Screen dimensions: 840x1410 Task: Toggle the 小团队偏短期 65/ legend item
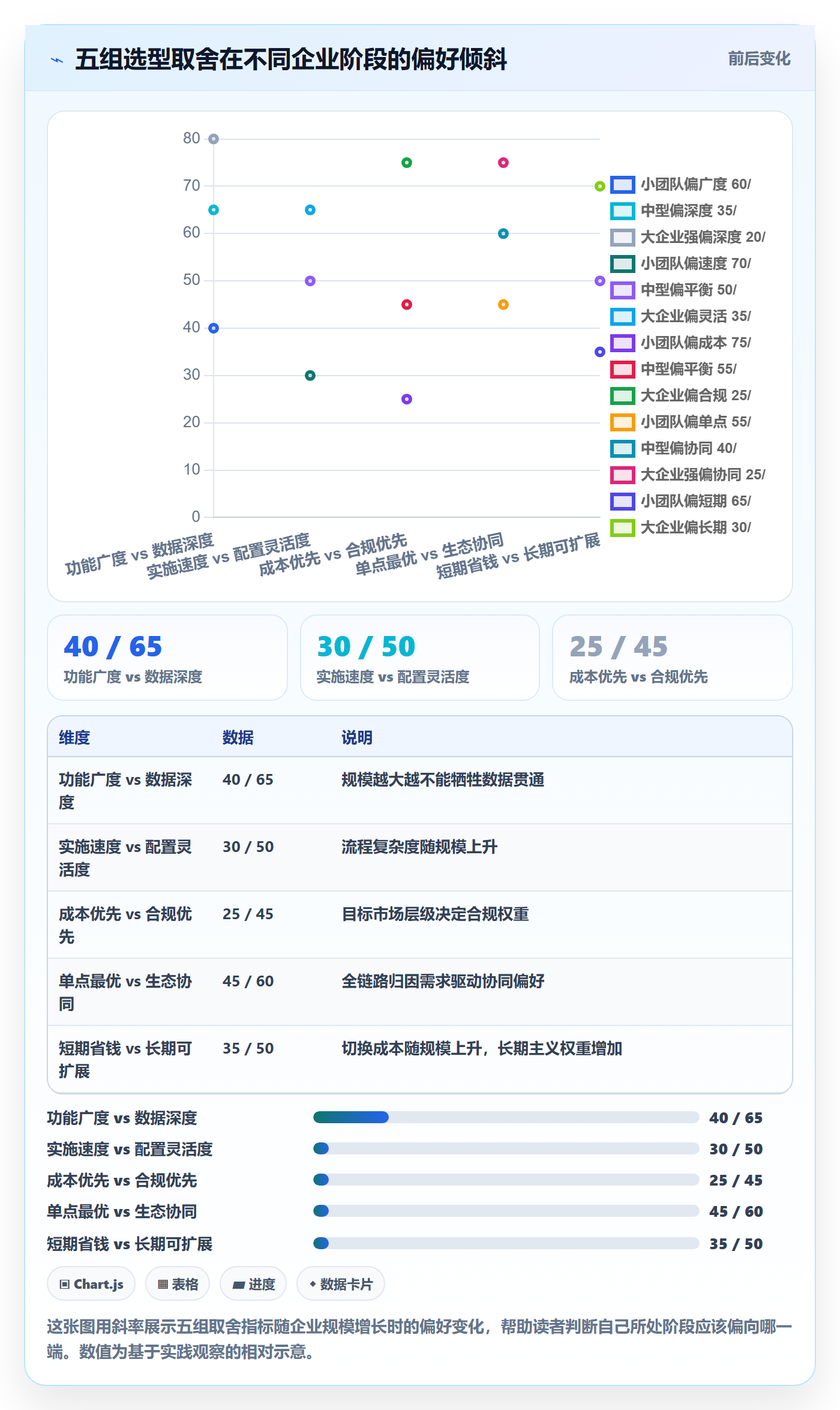[x=680, y=501]
